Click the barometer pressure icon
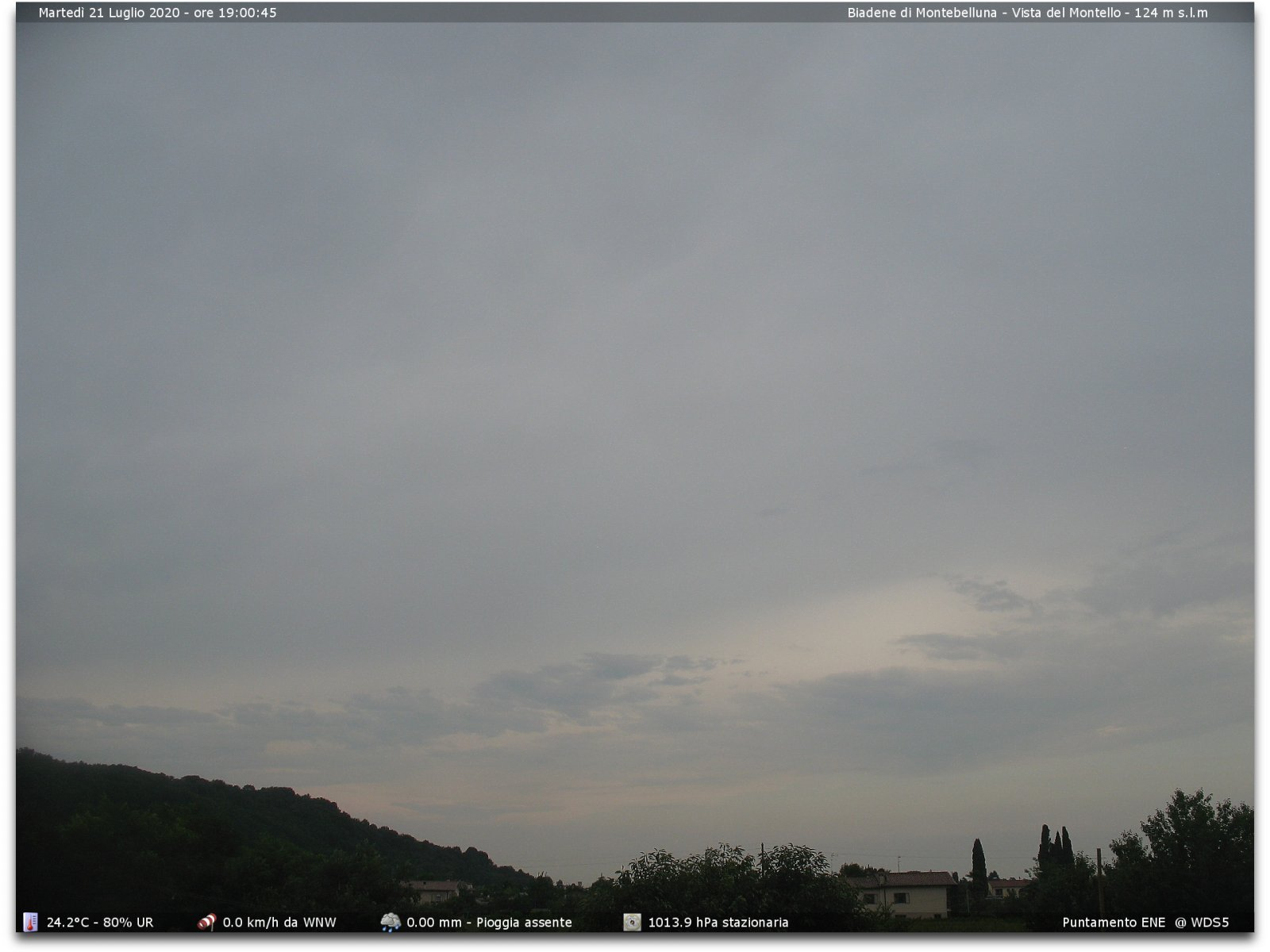1270x952 pixels. click(632, 922)
